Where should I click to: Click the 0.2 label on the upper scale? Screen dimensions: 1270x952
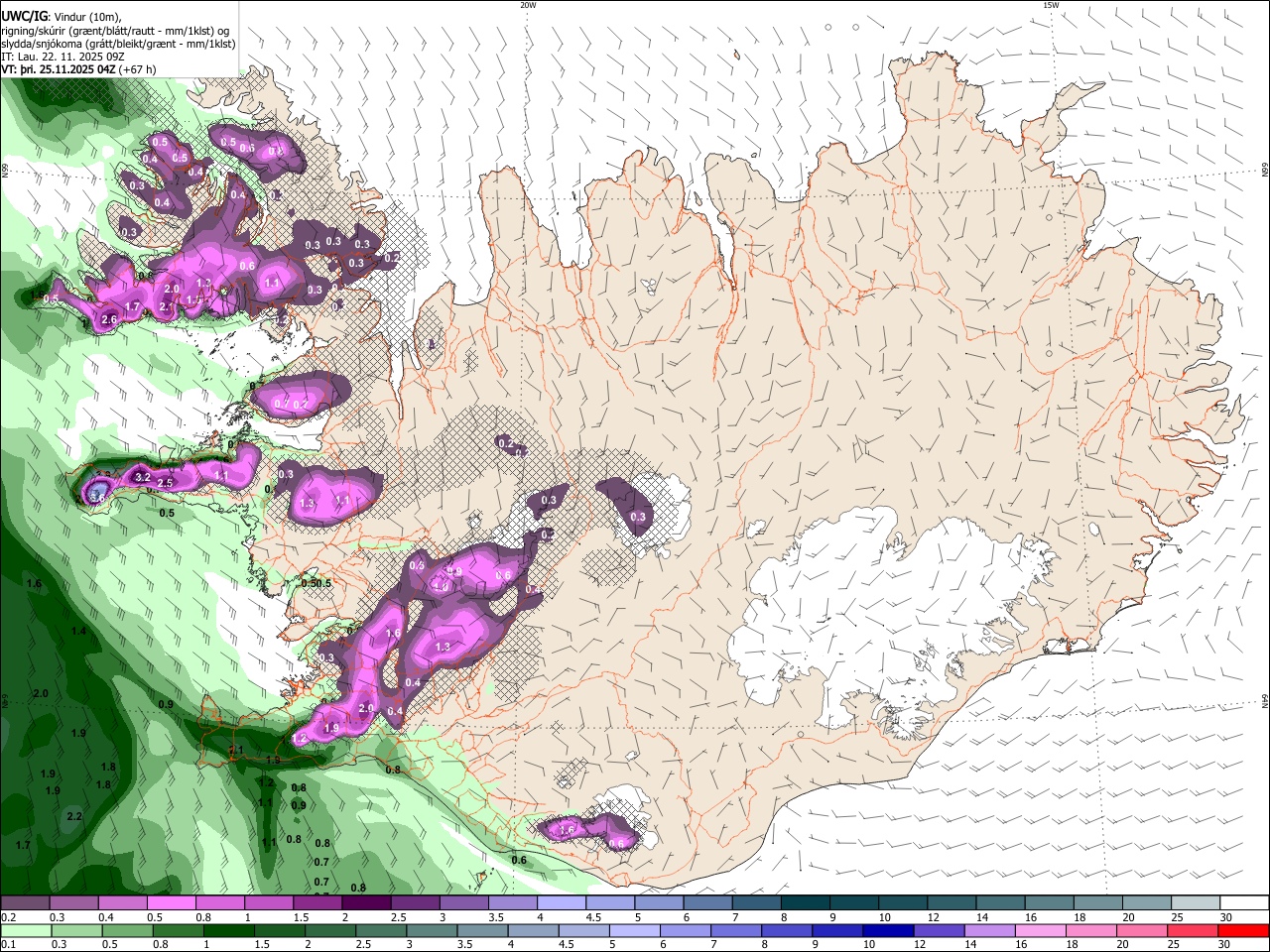8,917
